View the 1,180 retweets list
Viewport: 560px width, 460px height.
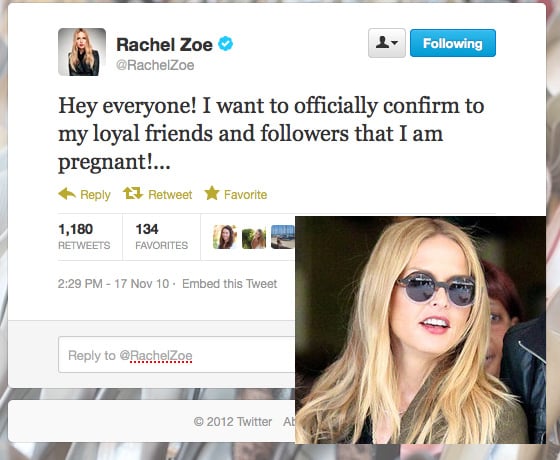tap(84, 237)
